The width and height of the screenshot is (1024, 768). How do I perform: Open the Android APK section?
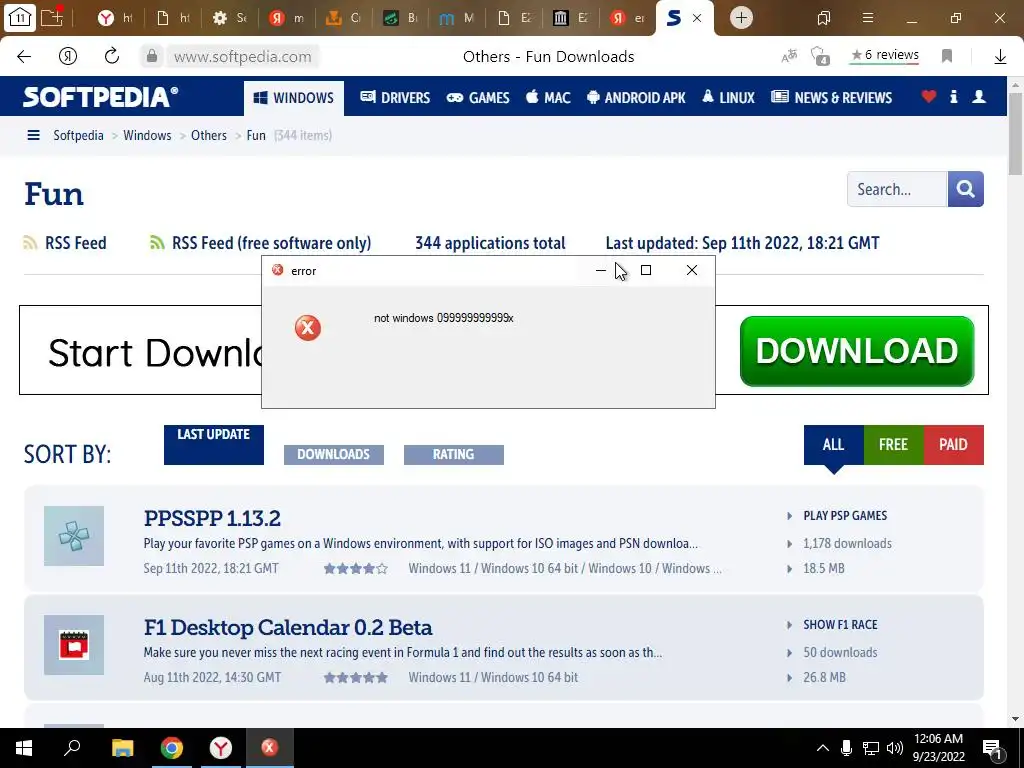tap(636, 97)
